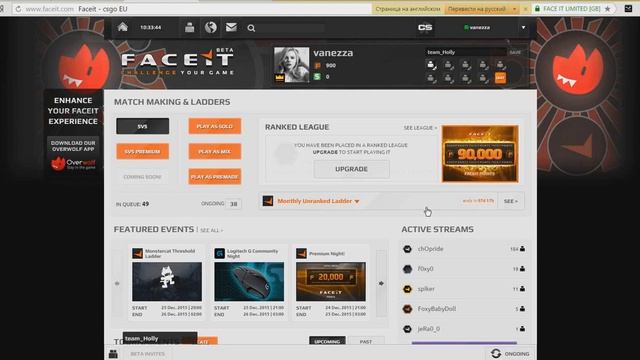Click the green S credits icon
Screen dimensions: 640x360
[317, 76]
